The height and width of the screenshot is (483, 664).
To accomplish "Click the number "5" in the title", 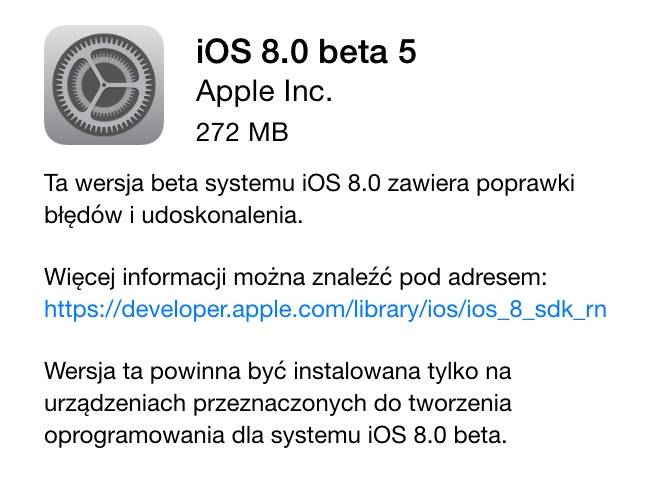I will [407, 52].
